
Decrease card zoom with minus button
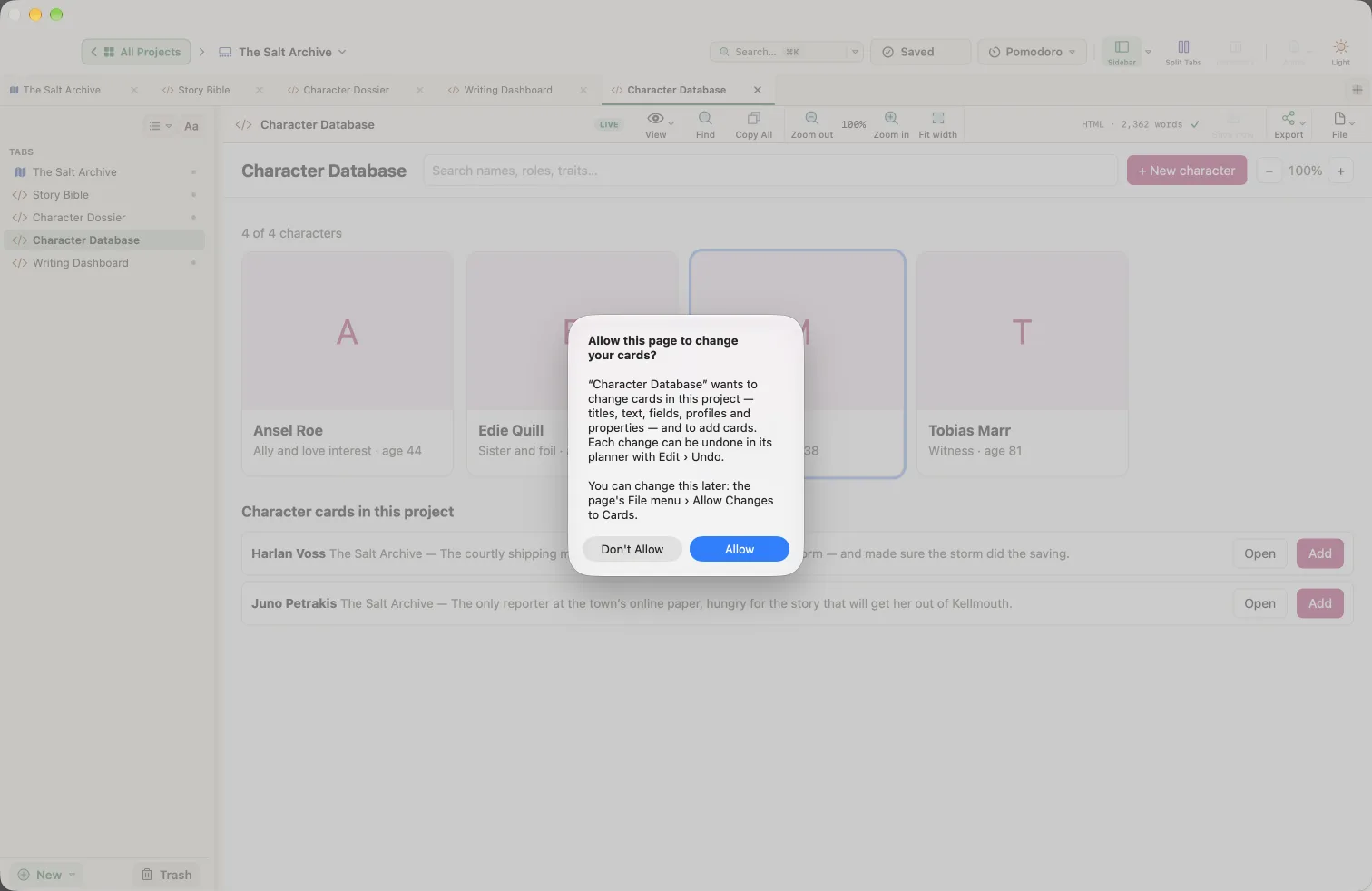tap(1269, 171)
